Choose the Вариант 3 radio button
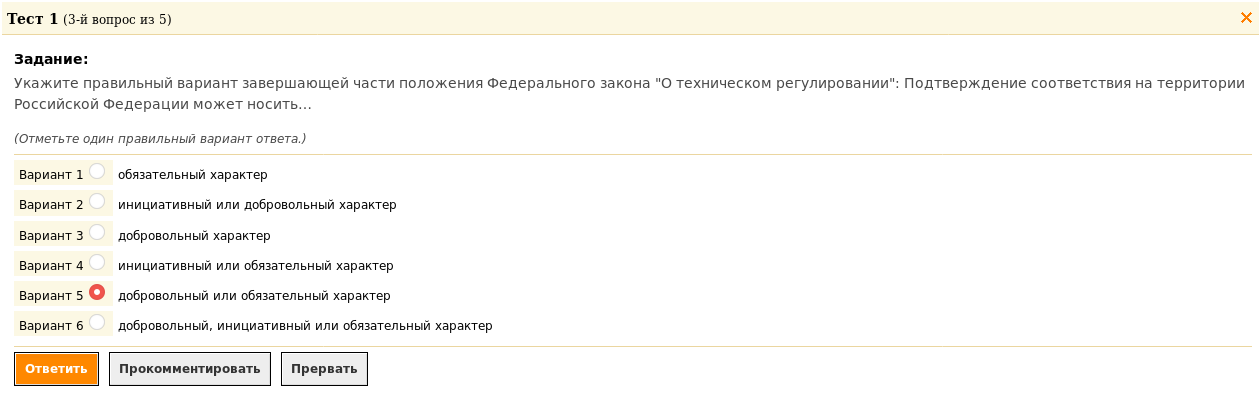 point(97,232)
